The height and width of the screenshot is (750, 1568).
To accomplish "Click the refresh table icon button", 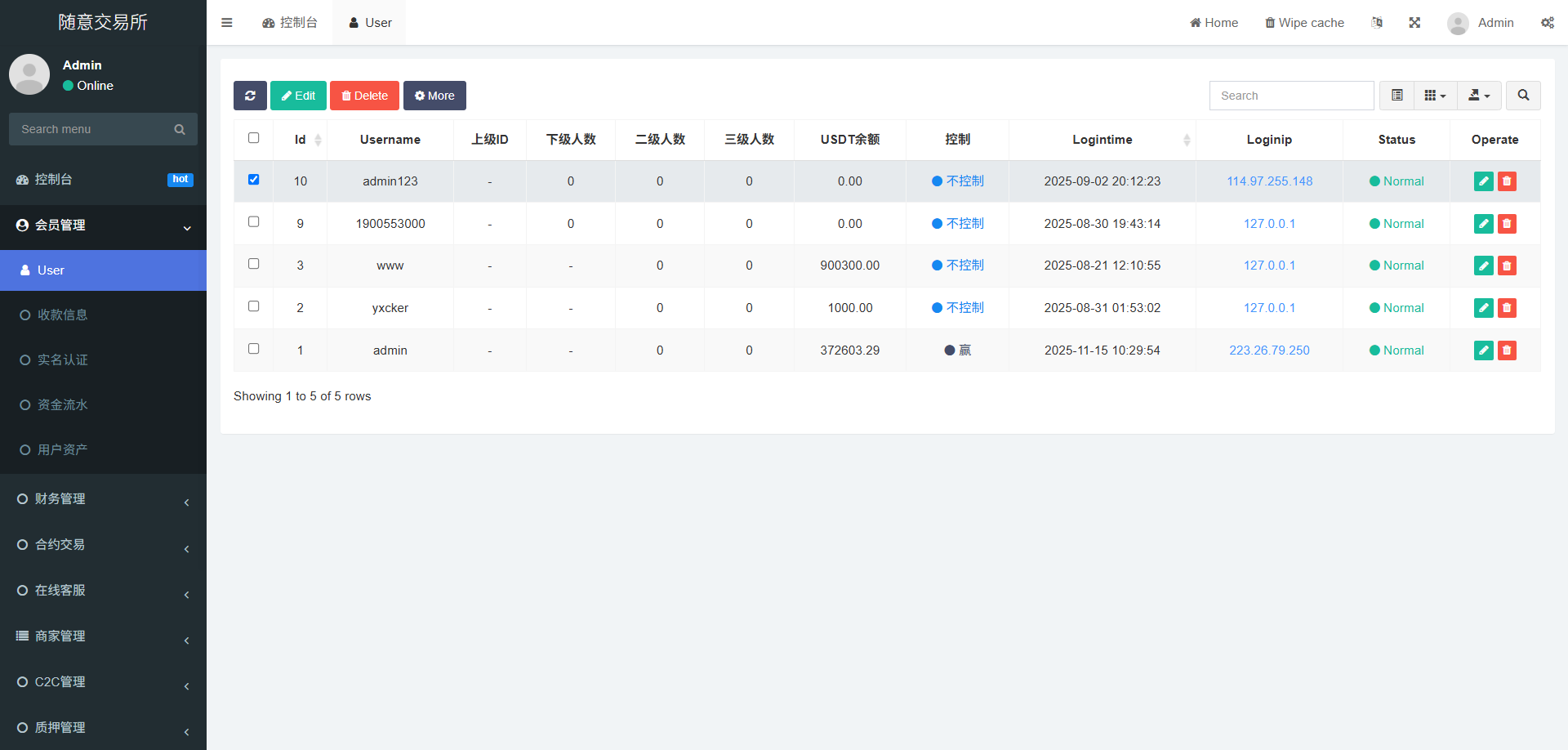I will pyautogui.click(x=250, y=96).
